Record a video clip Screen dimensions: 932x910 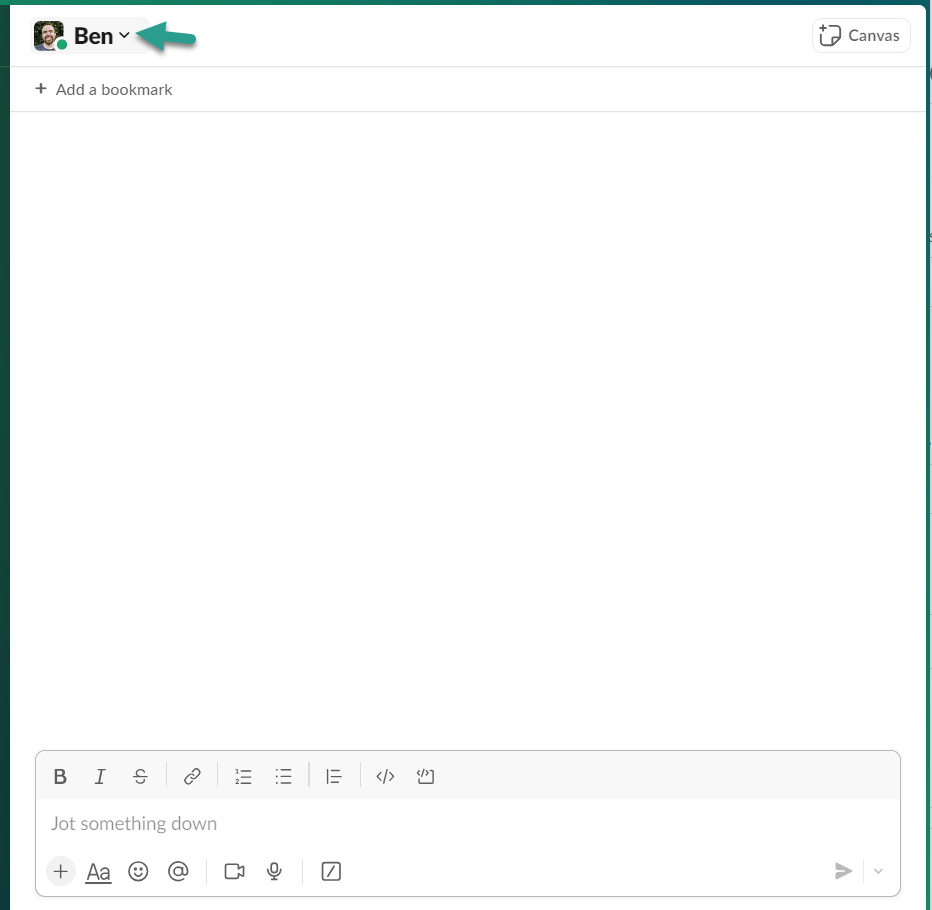tap(234, 871)
